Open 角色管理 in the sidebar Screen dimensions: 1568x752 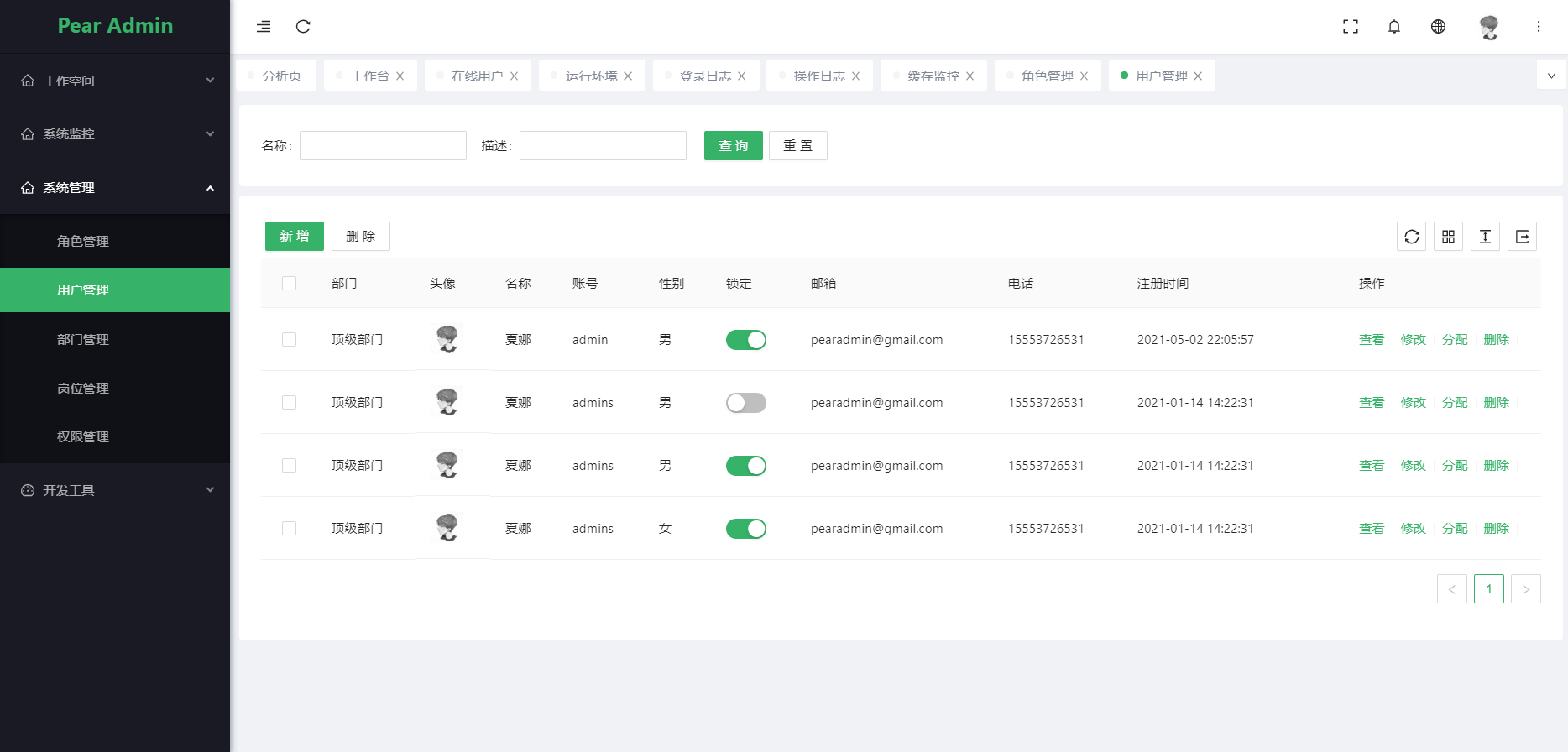pyautogui.click(x=115, y=242)
